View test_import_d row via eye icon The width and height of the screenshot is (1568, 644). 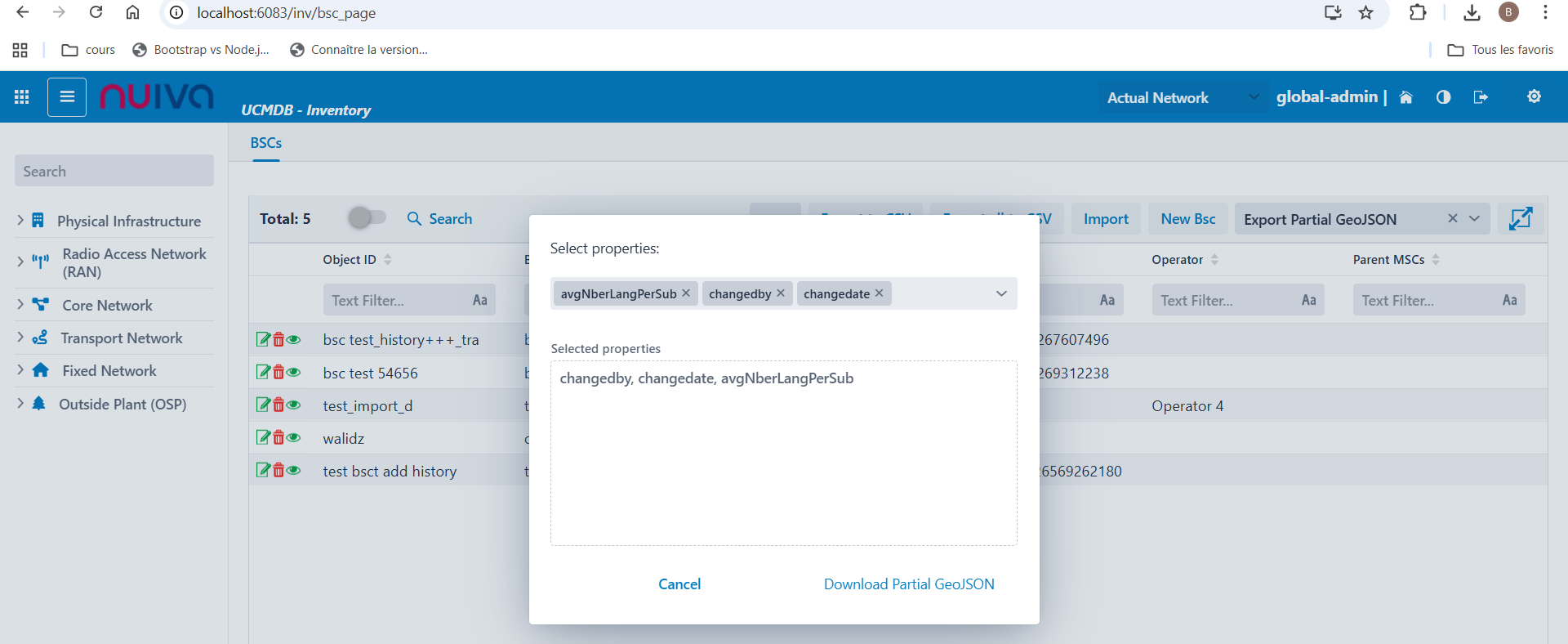pyautogui.click(x=294, y=405)
